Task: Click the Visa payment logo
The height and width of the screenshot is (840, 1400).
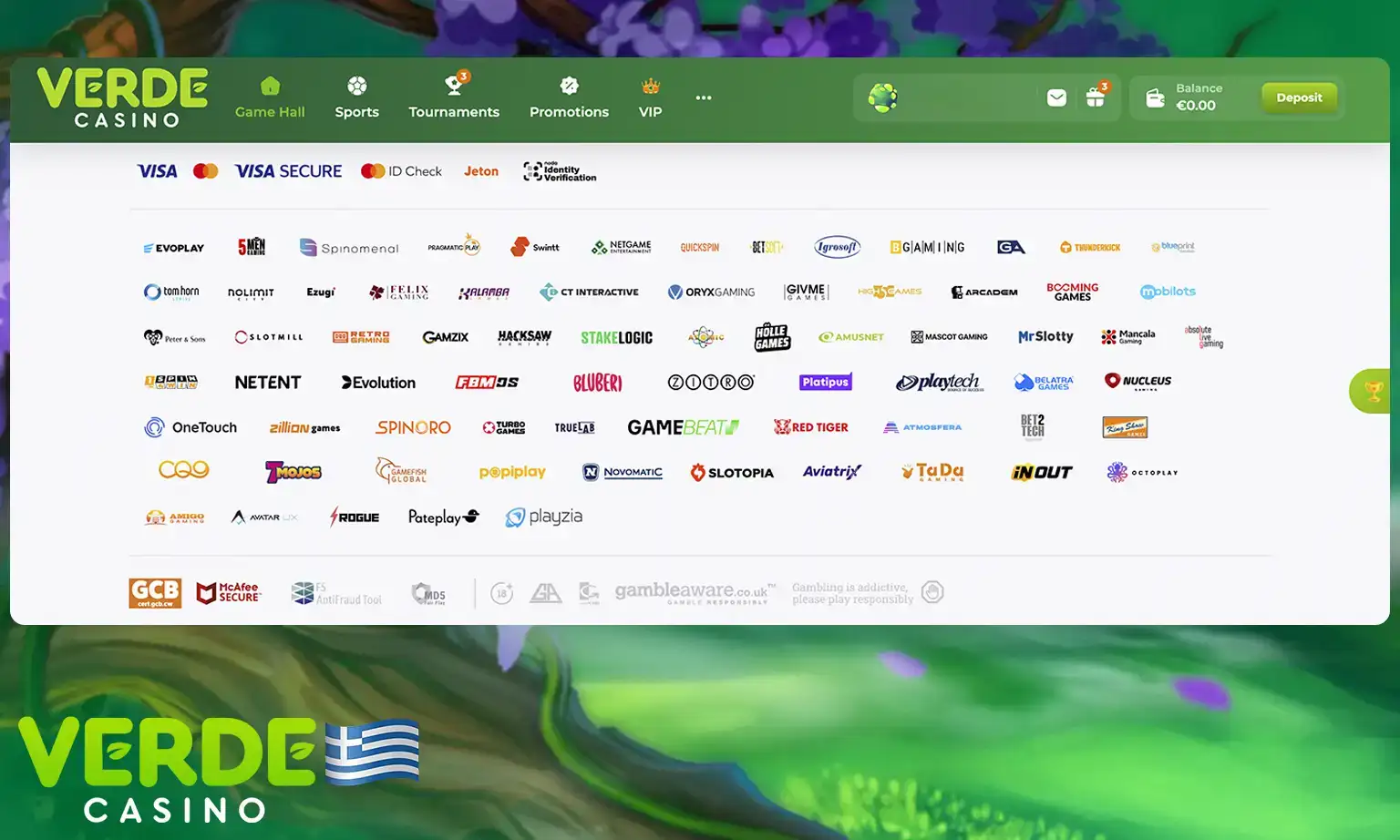Action: coord(157,171)
